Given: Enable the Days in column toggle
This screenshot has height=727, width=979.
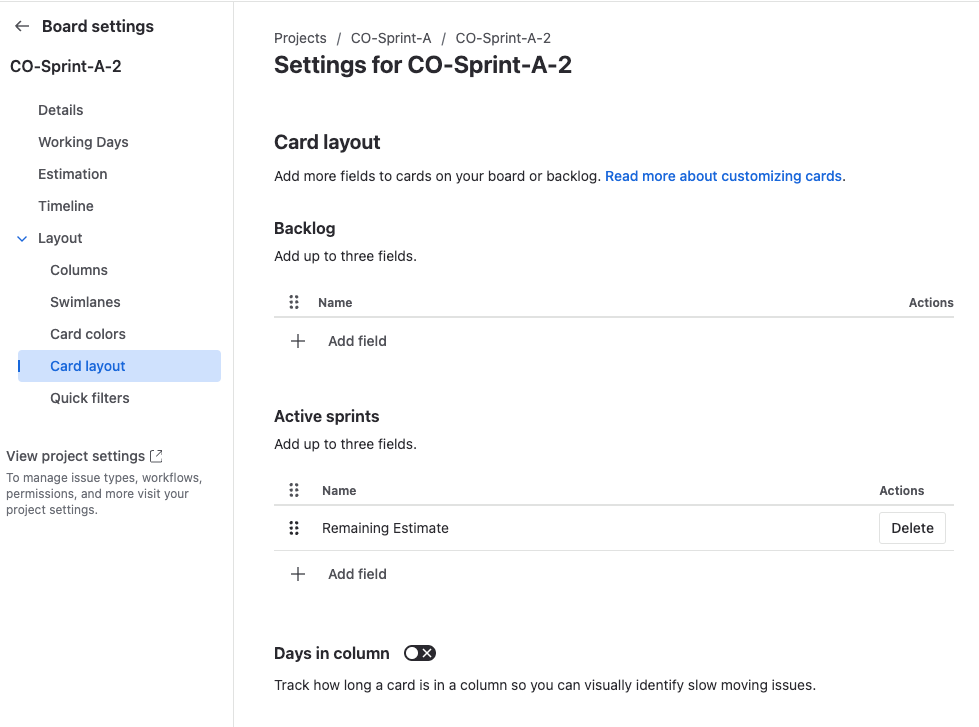Looking at the screenshot, I should click(x=419, y=653).
